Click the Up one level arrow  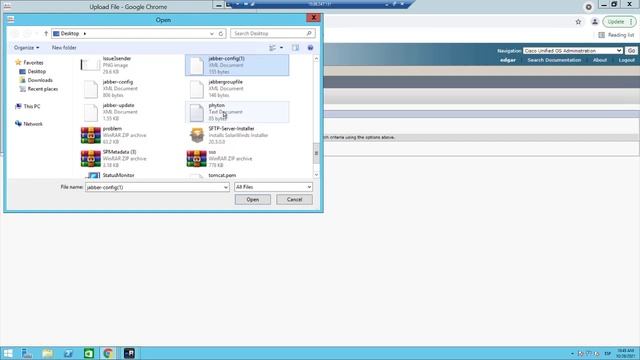click(x=46, y=33)
